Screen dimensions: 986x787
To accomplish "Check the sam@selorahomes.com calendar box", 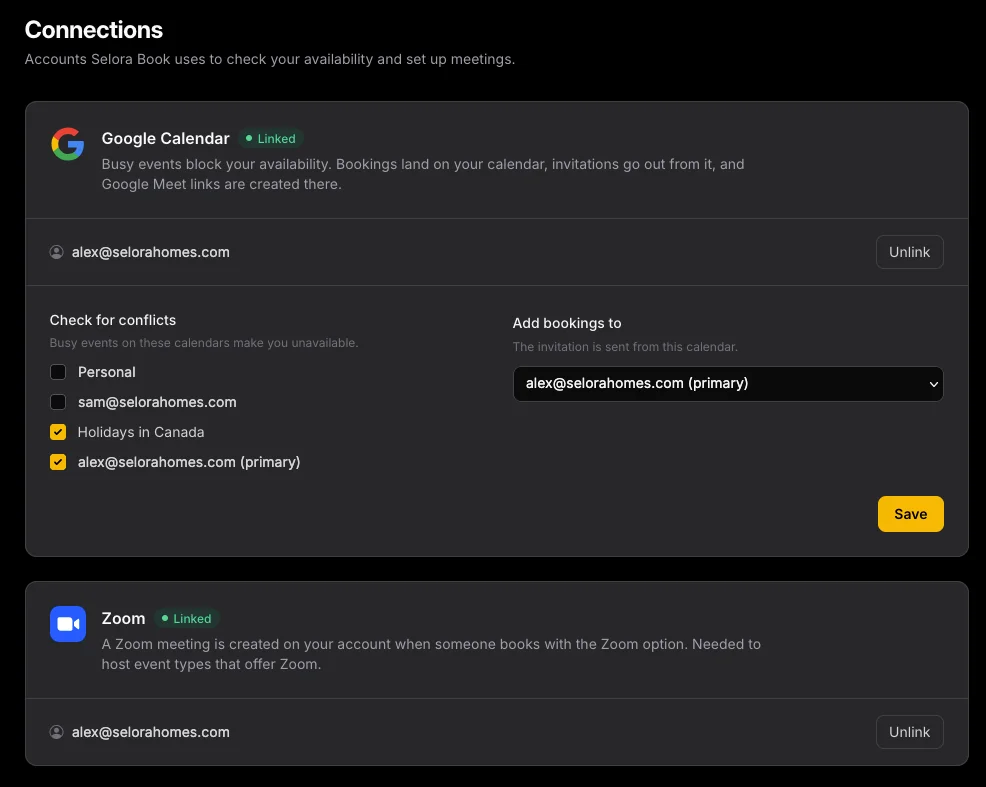I will [x=58, y=402].
